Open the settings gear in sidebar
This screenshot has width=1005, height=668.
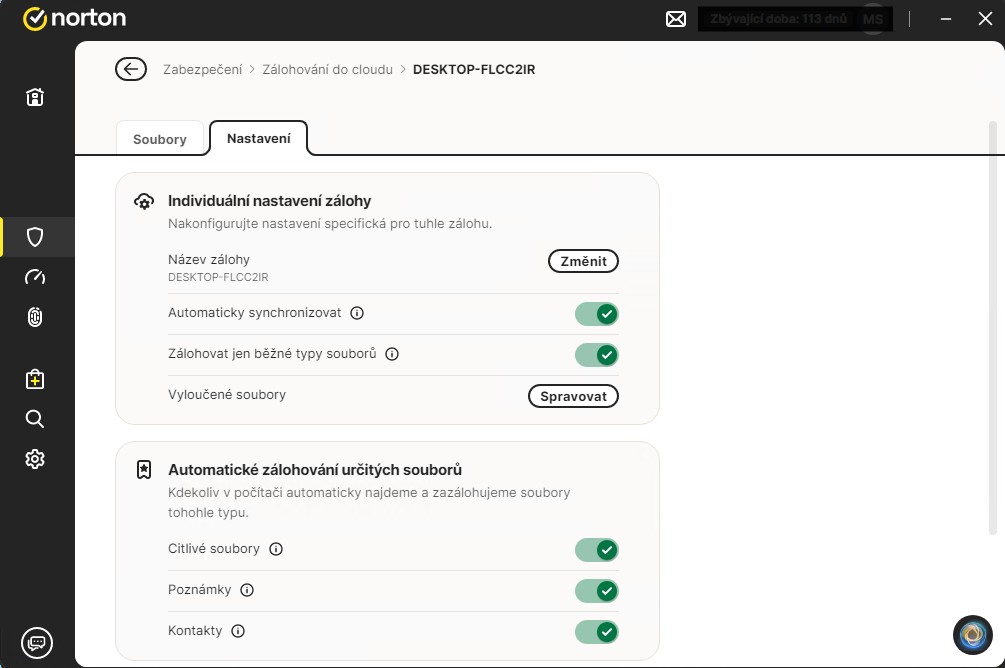coord(35,459)
